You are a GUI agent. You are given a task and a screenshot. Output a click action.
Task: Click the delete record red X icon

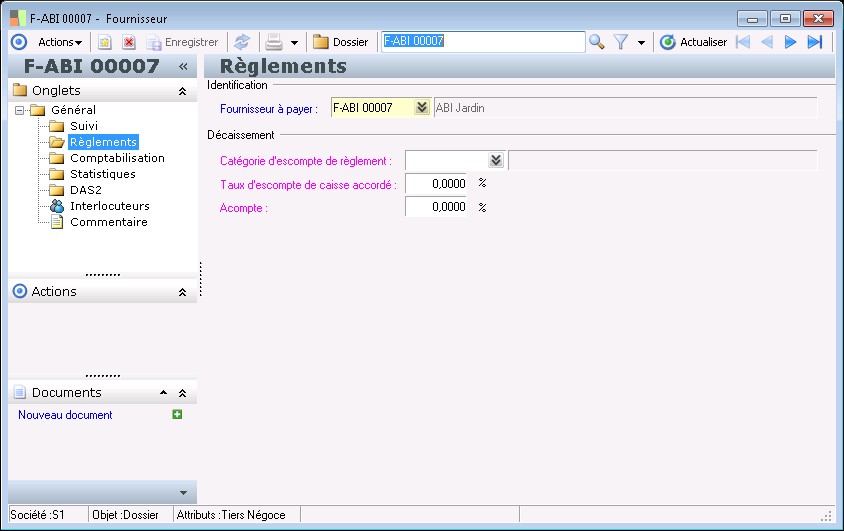coord(129,42)
